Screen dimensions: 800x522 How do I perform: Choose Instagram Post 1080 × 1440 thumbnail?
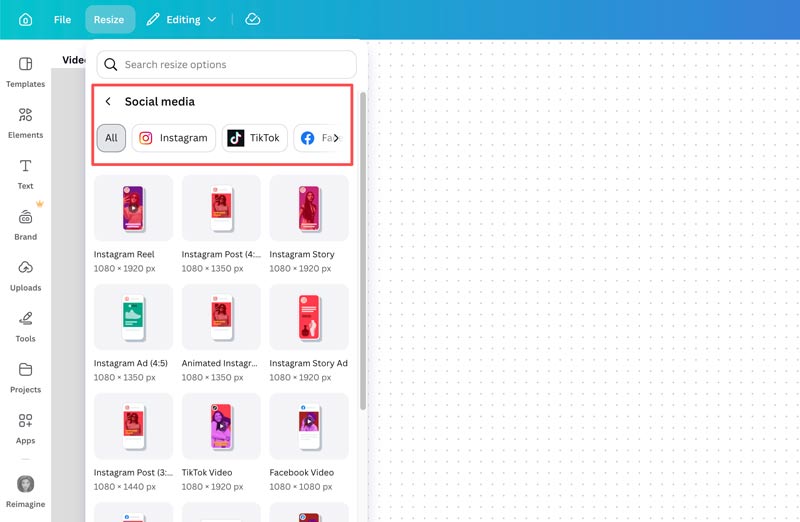coord(133,426)
